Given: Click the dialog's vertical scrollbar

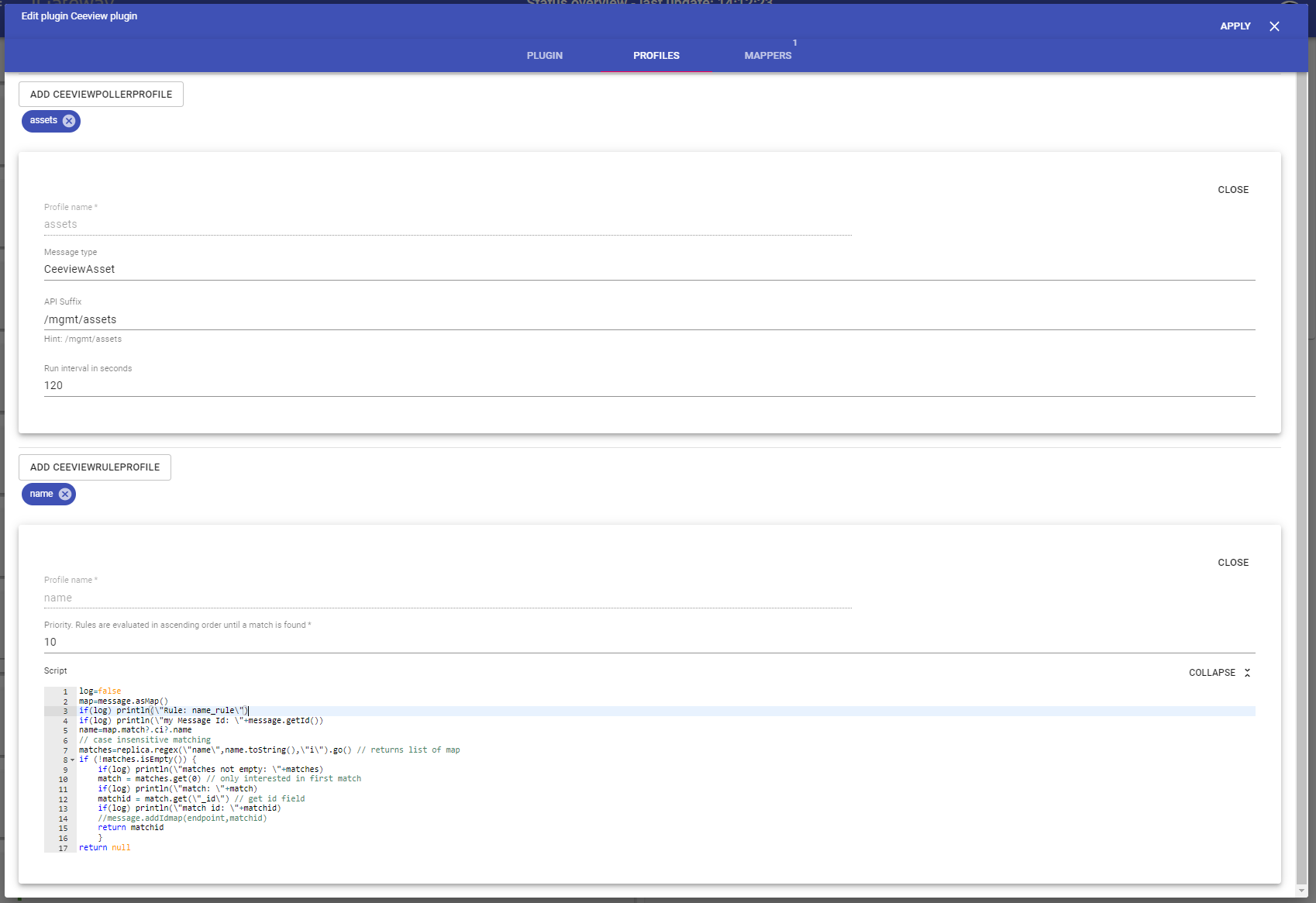Looking at the screenshot, I should (1301, 465).
